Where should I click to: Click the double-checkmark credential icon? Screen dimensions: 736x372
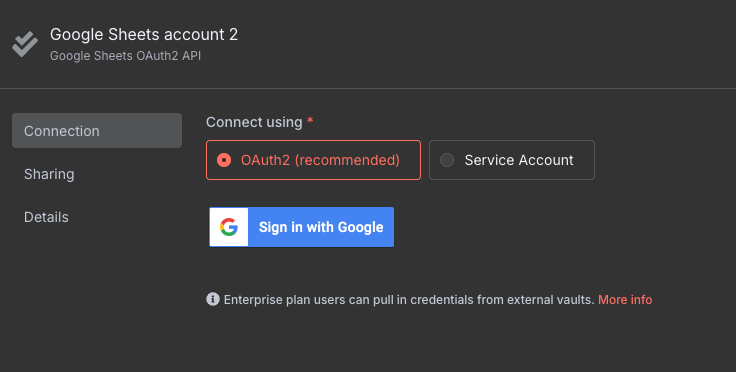[x=25, y=44]
